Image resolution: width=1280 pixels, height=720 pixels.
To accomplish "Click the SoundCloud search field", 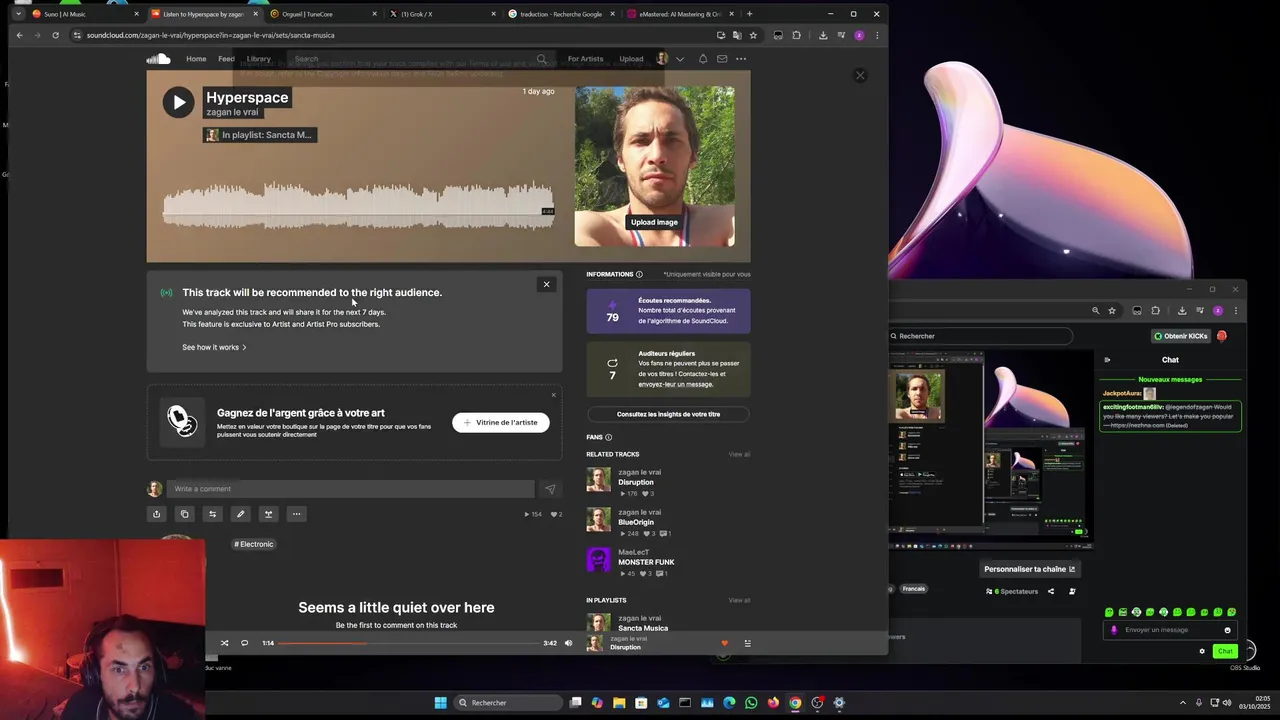I will (420, 59).
